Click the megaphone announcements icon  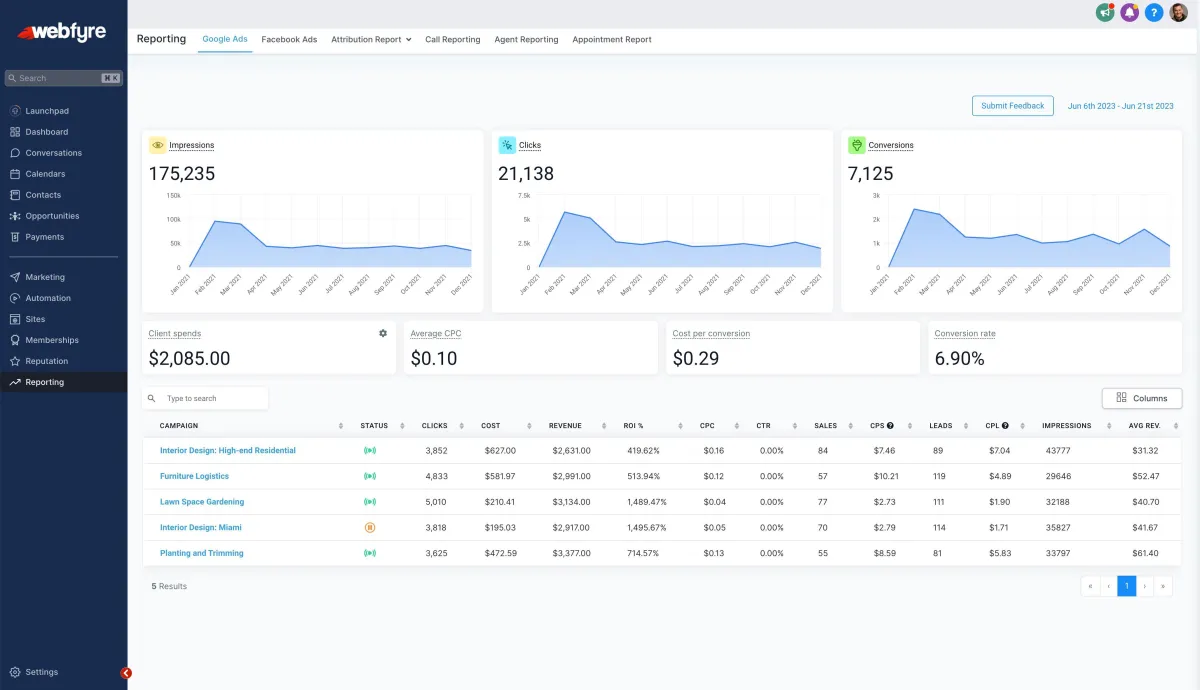pyautogui.click(x=1105, y=13)
